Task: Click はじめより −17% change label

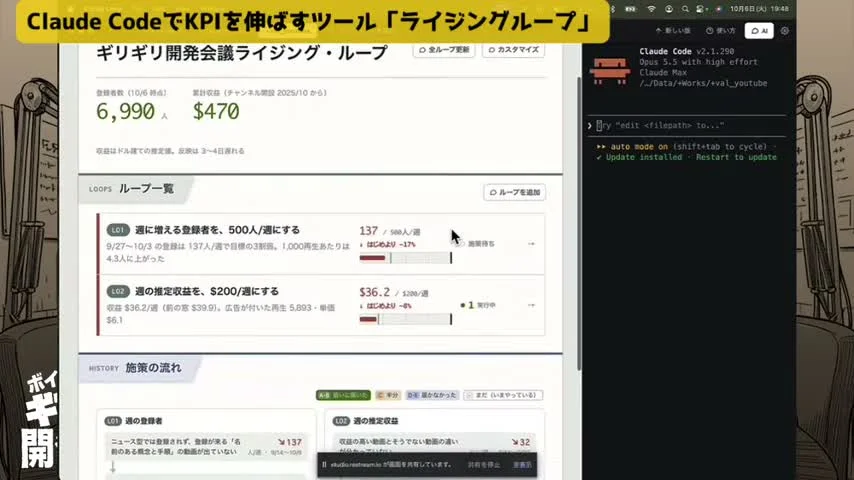Action: point(390,245)
